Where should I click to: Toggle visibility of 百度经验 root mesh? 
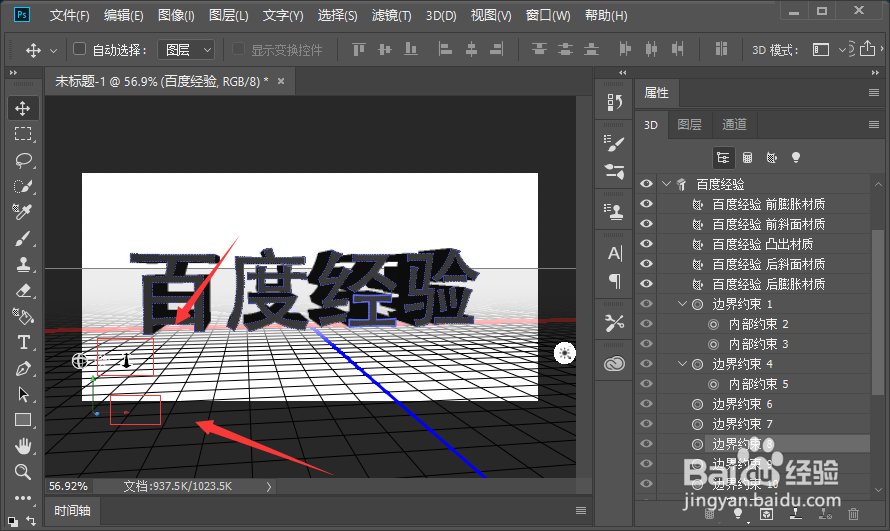646,184
